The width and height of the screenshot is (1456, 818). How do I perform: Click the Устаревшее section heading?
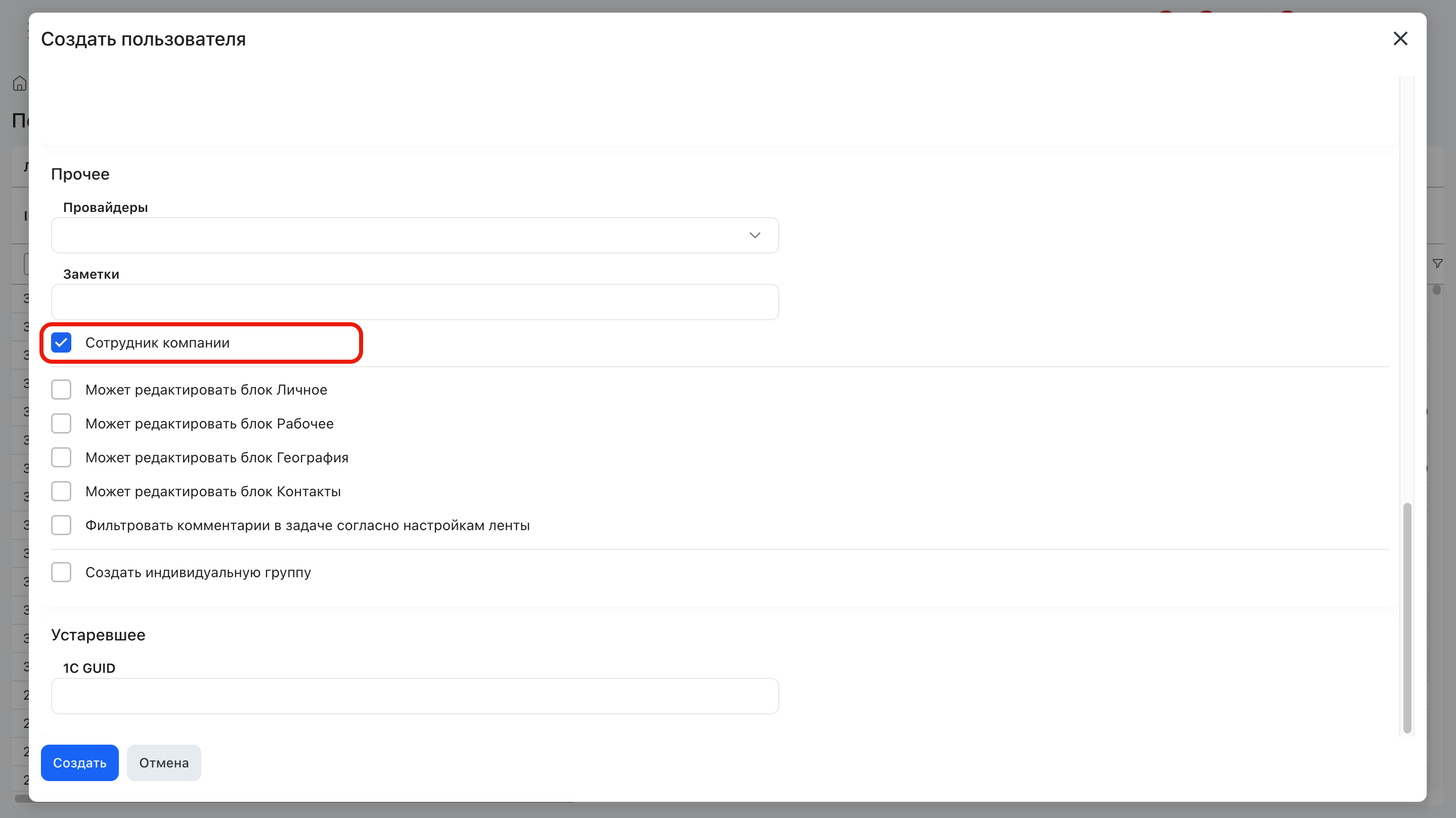click(x=98, y=635)
